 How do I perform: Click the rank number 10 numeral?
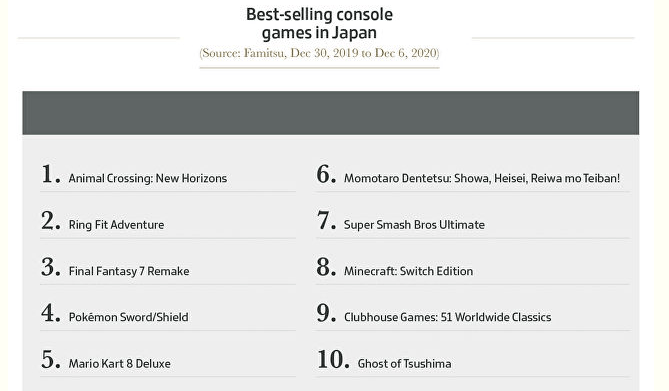pyautogui.click(x=333, y=359)
